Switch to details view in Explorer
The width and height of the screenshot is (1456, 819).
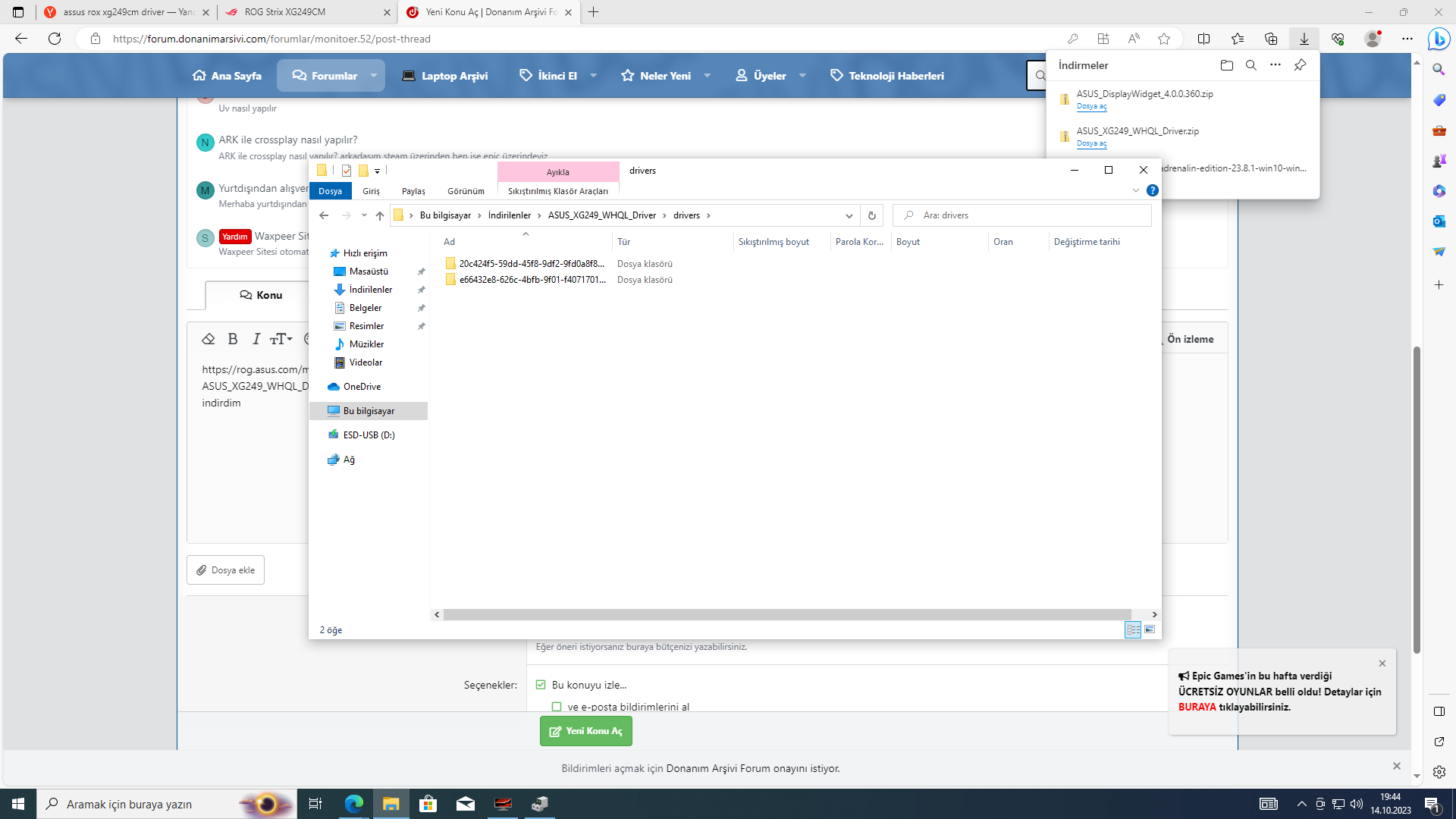[1133, 629]
